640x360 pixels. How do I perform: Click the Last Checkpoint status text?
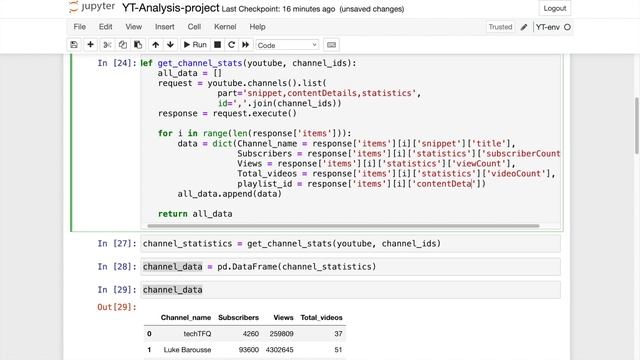tap(278, 9)
